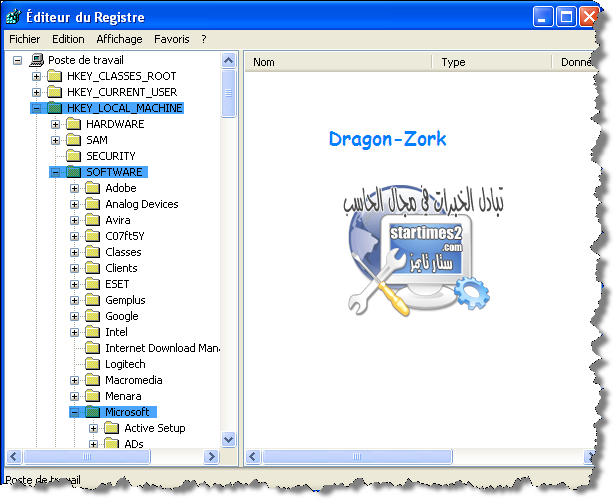Viewport: 613px width, 500px height.
Task: Click the Poste de travail computer icon
Action: pyautogui.click(x=36, y=60)
